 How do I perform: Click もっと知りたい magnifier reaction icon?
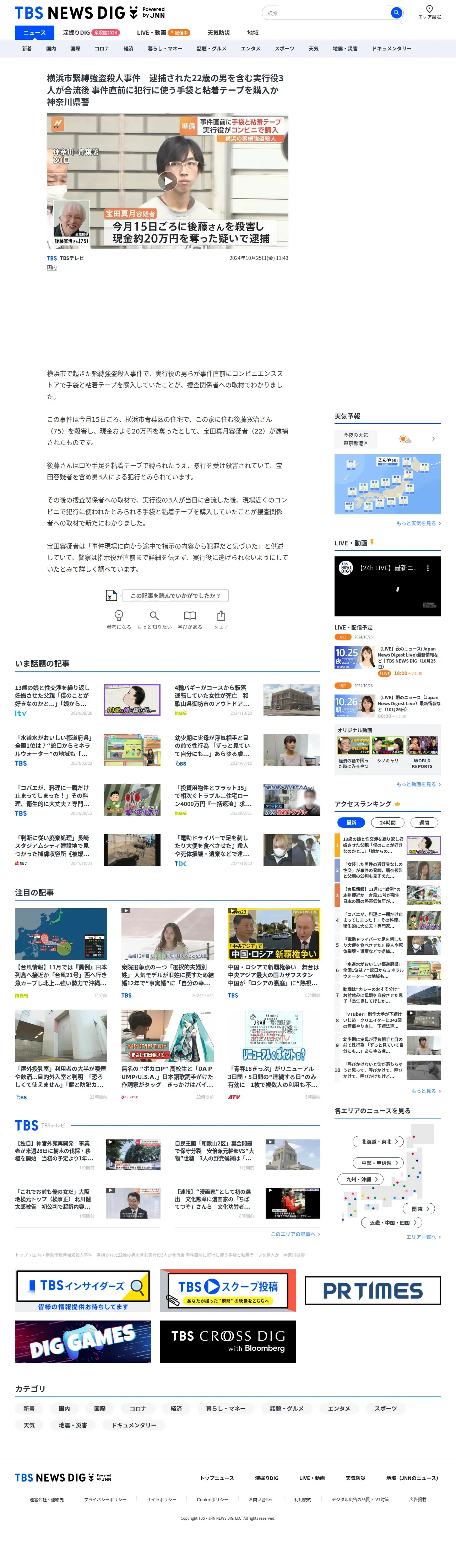pos(154,616)
